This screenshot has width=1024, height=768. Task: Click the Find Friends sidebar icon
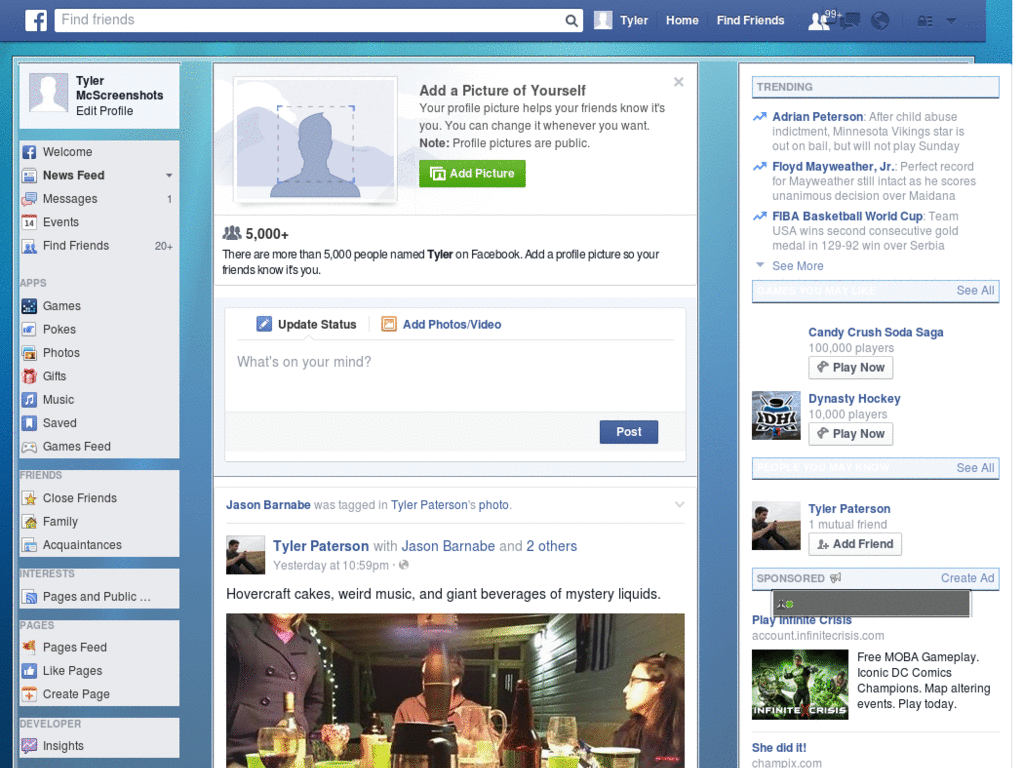pos(29,246)
